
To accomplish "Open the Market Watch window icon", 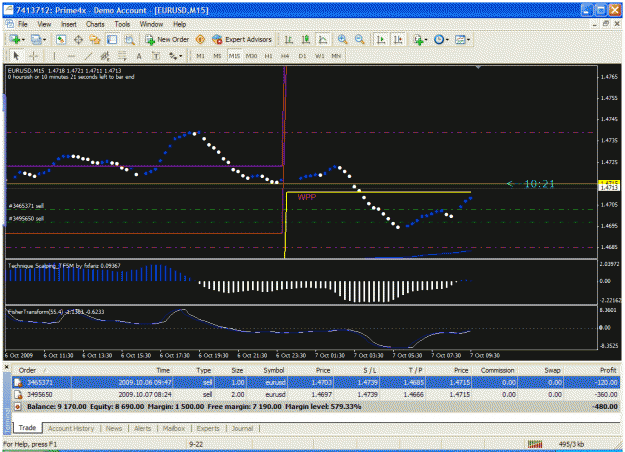I will click(x=61, y=39).
